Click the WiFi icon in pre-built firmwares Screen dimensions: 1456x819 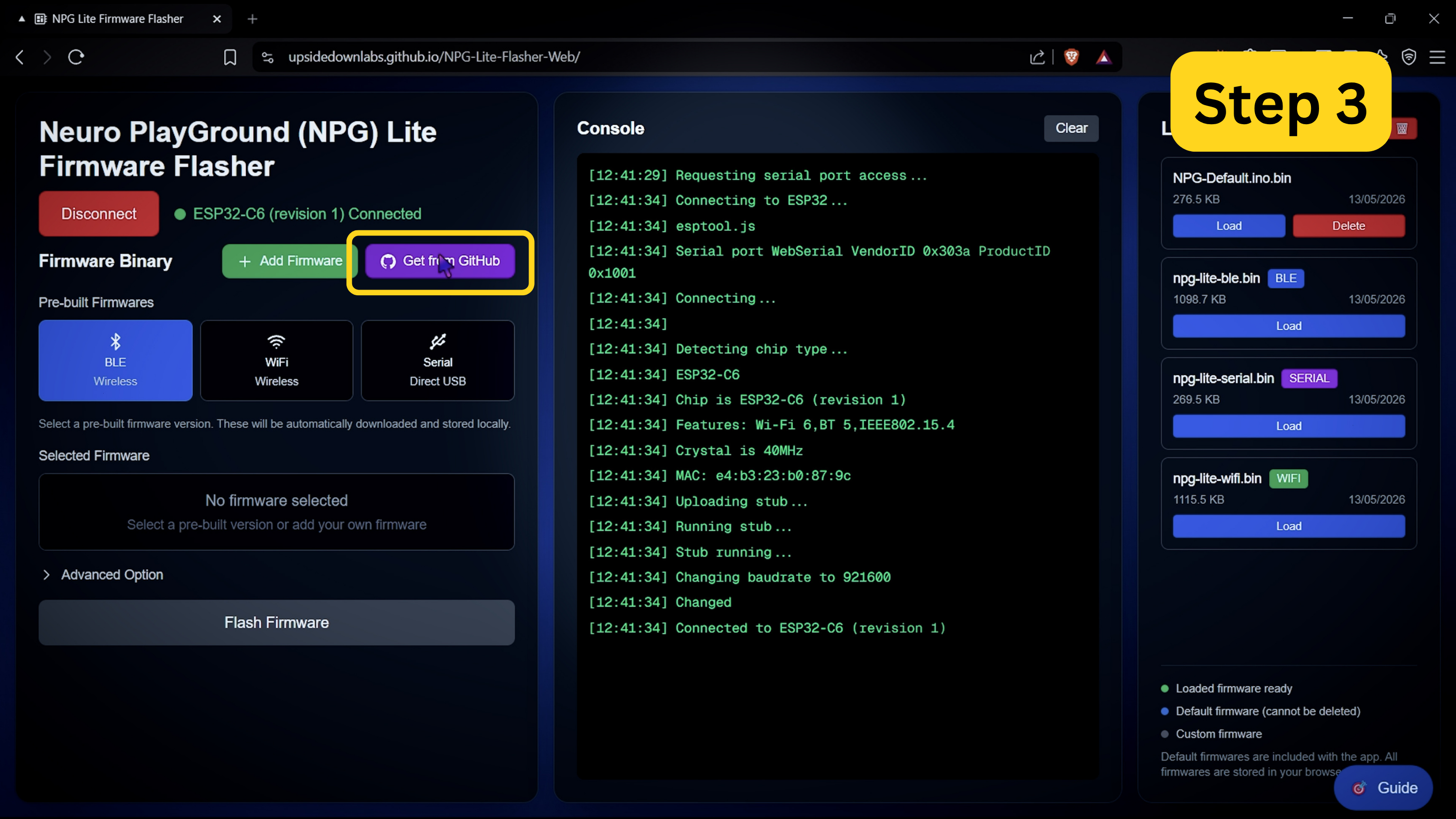point(276,341)
